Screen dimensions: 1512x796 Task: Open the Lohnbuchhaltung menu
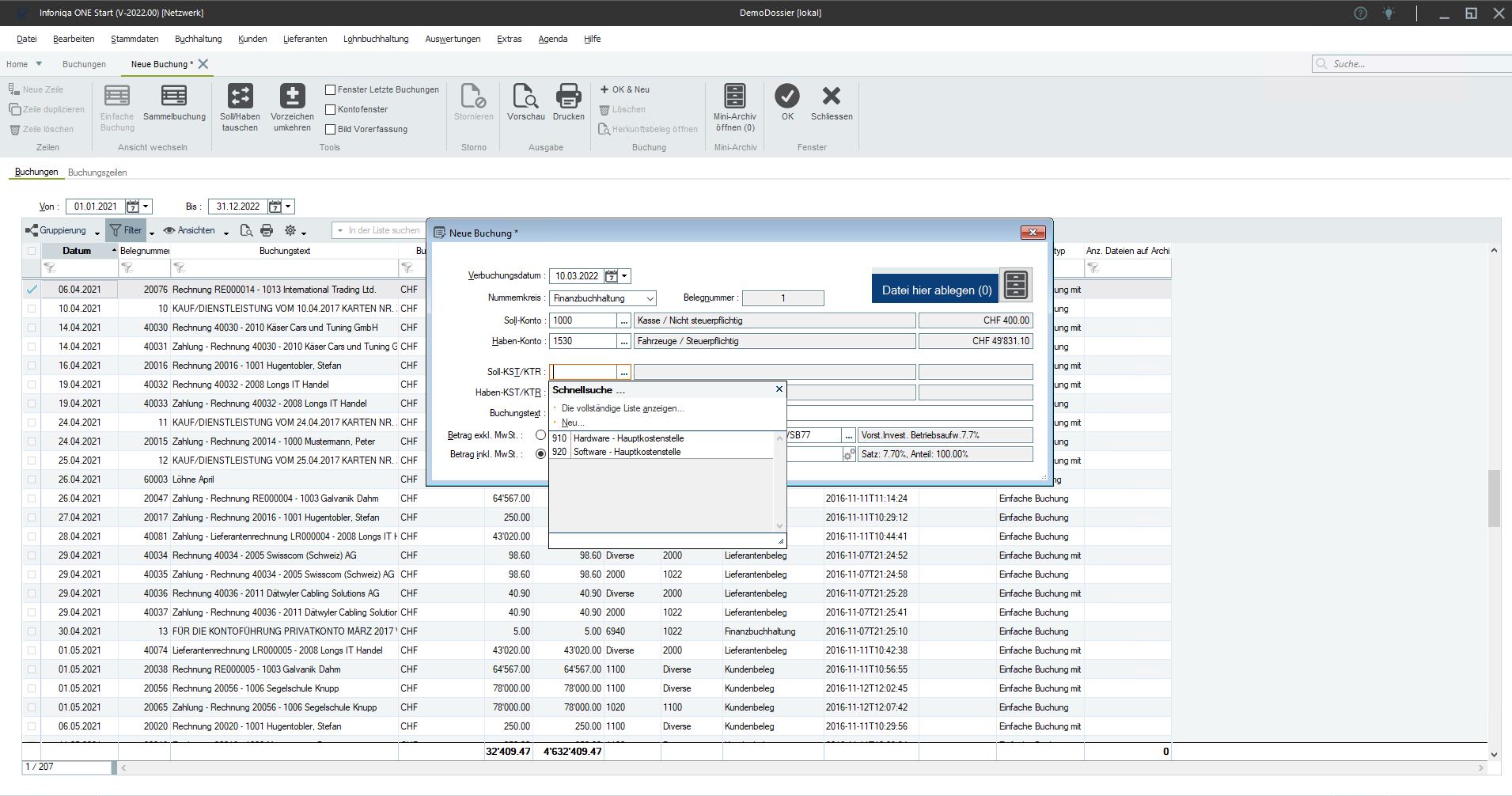(376, 39)
